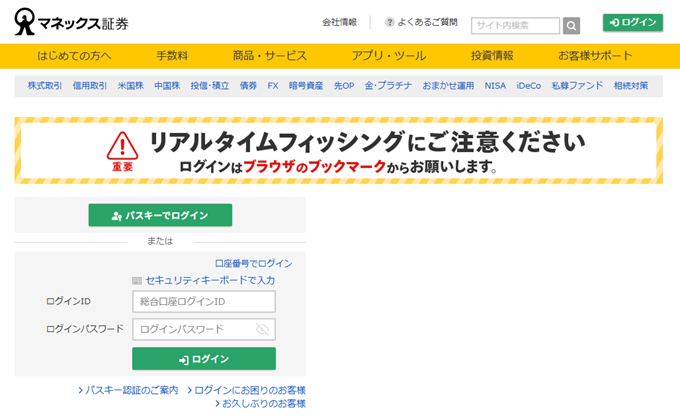Select 債券 in sub navigation

(x=248, y=86)
